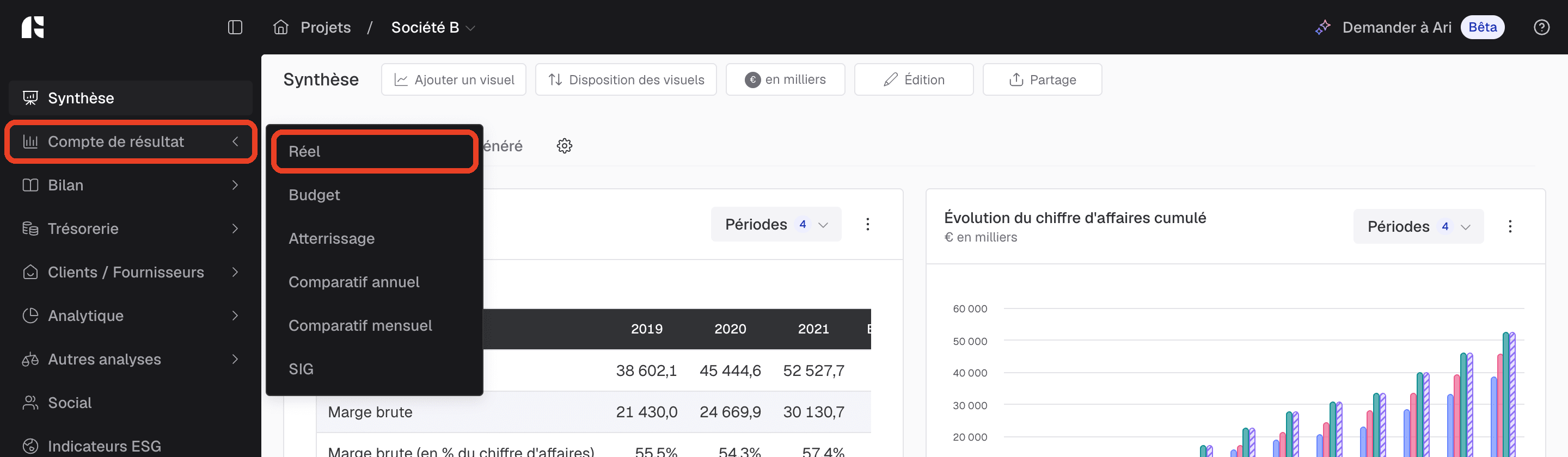Open the Social sidebar section

[x=130, y=403]
